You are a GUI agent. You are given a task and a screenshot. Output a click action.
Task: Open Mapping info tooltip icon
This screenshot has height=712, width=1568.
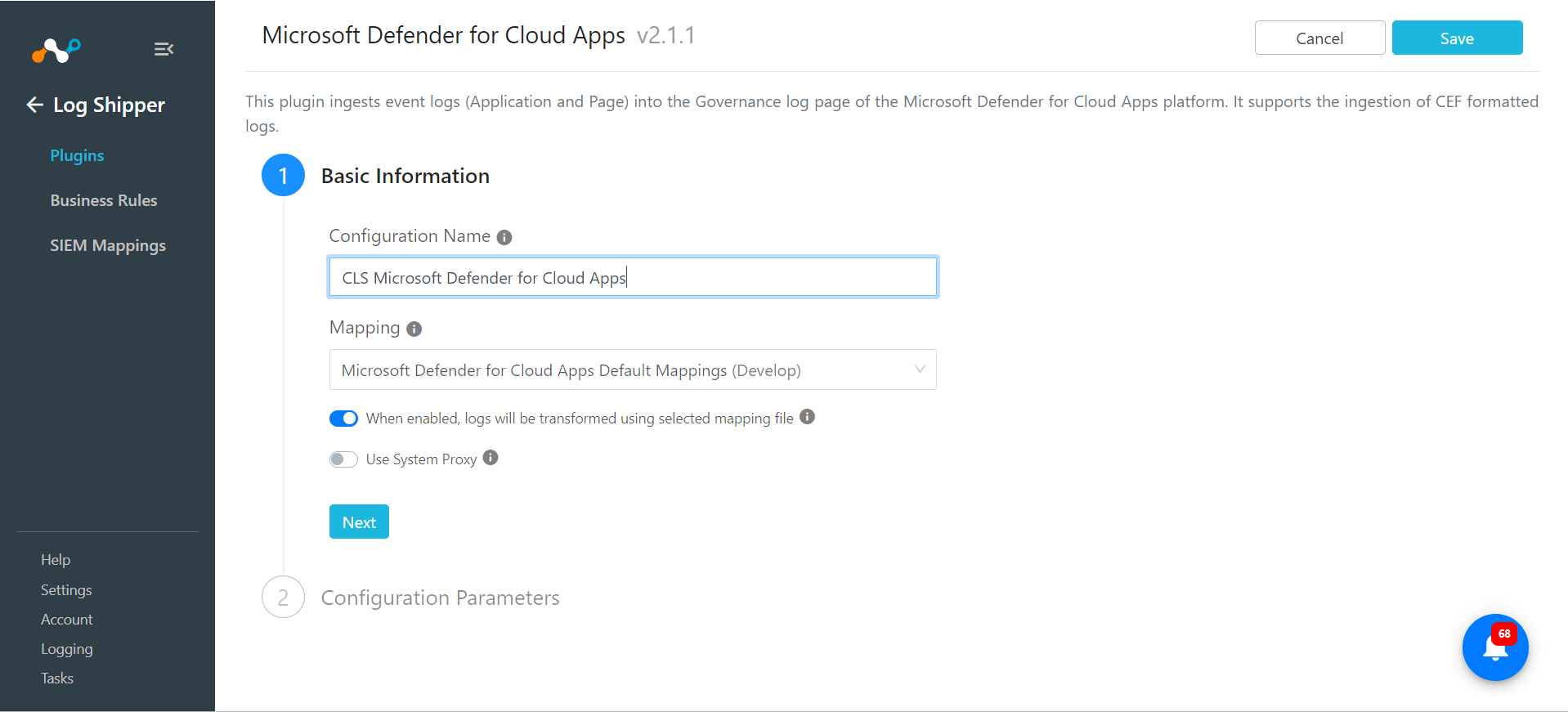pos(414,329)
